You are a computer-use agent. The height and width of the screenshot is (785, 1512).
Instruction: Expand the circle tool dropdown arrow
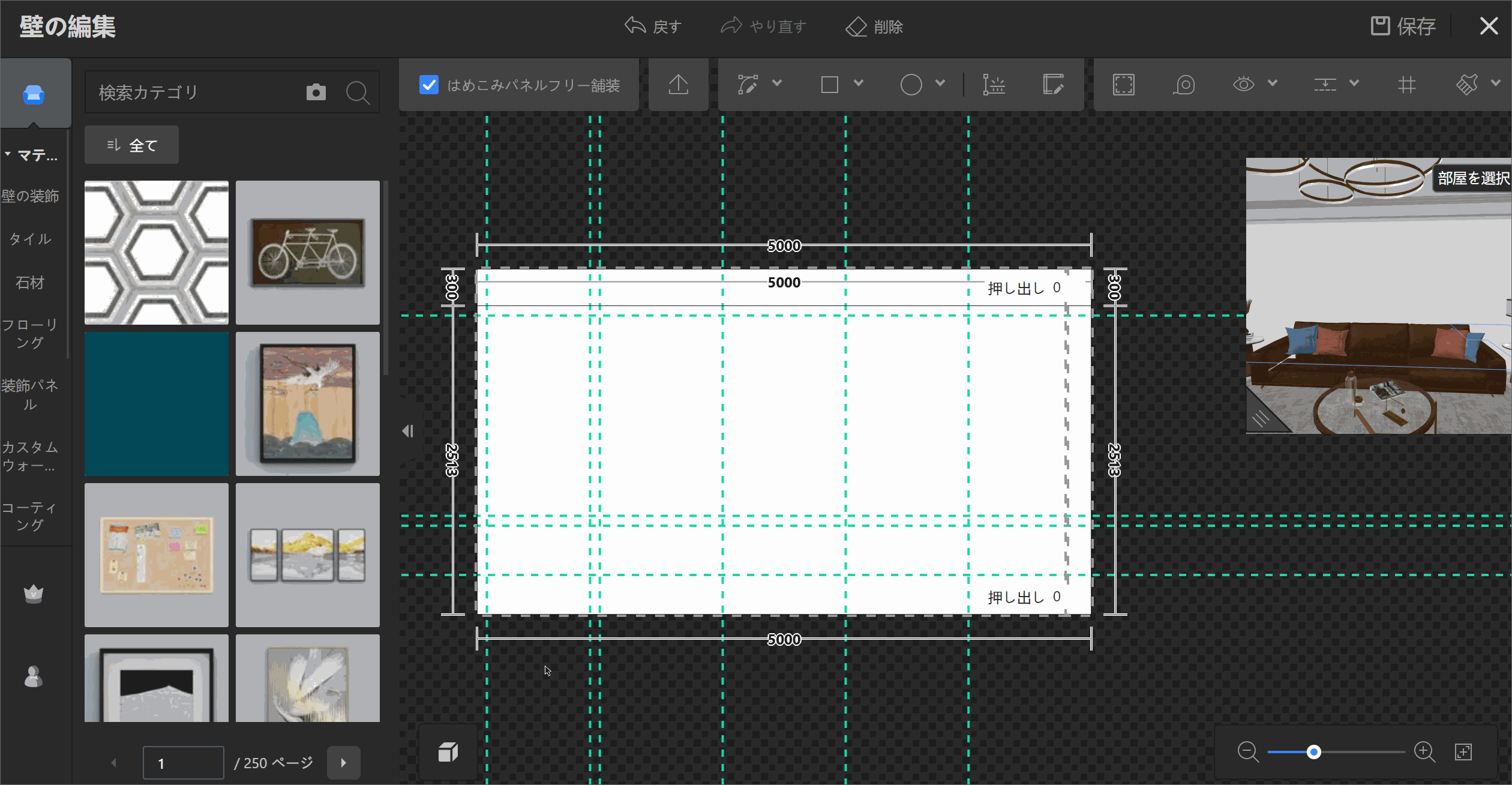940,83
